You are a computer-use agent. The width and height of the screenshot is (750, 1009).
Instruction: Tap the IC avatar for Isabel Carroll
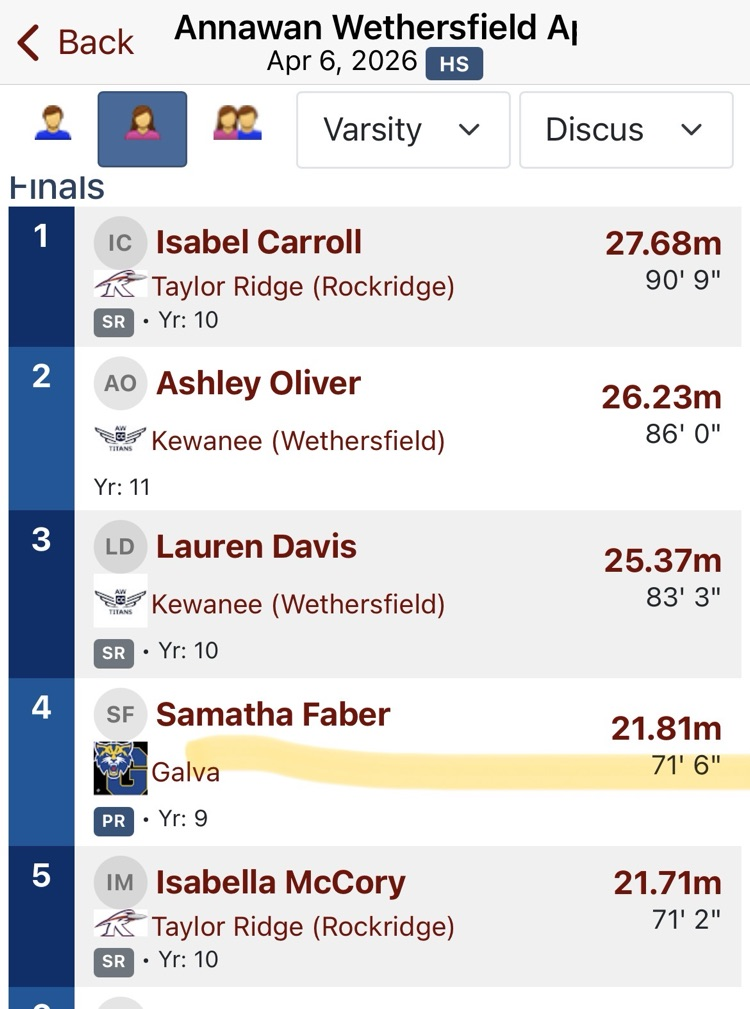click(x=120, y=243)
